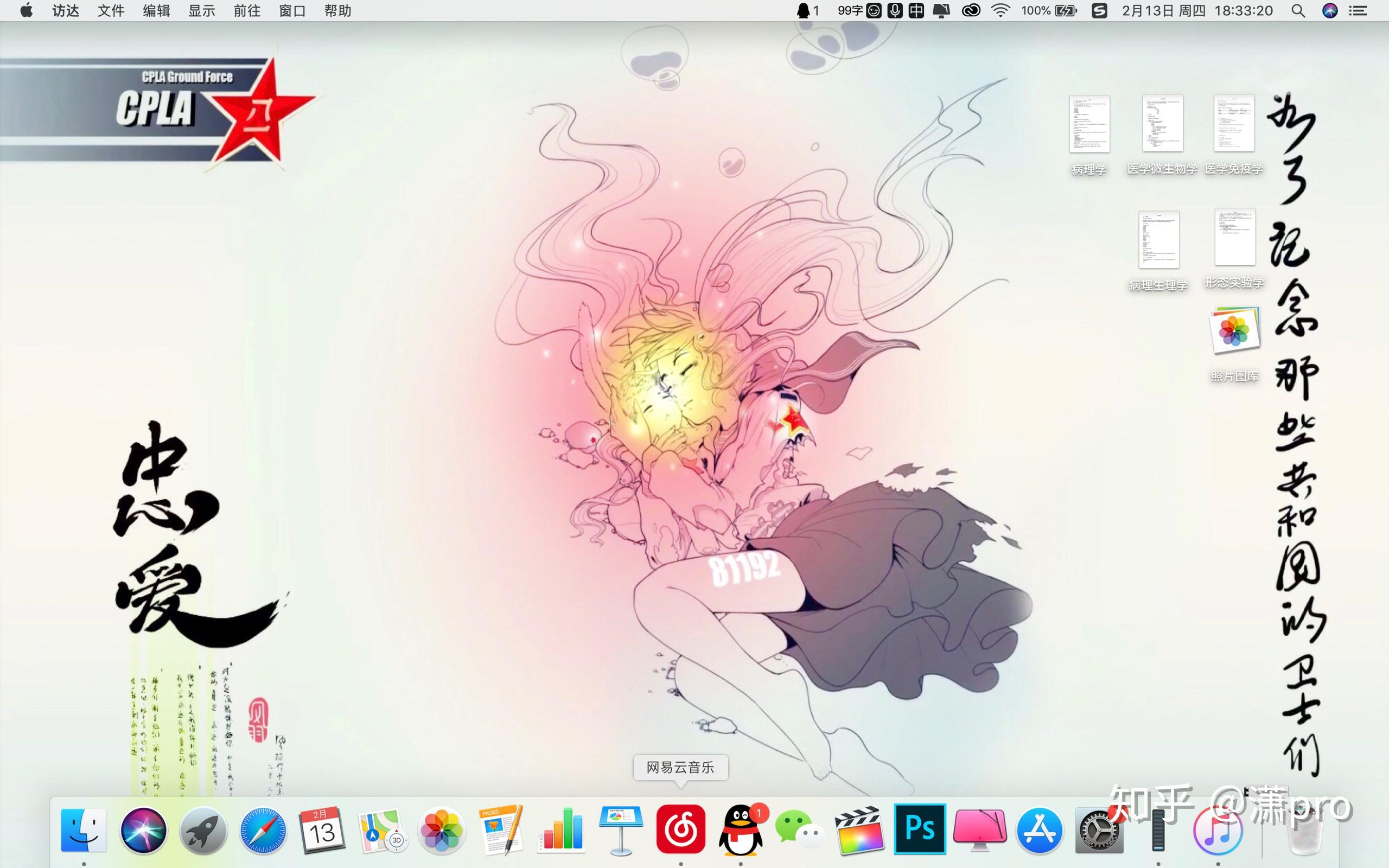The height and width of the screenshot is (868, 1389).
Task: Open the 编辑 menu
Action: [x=156, y=10]
